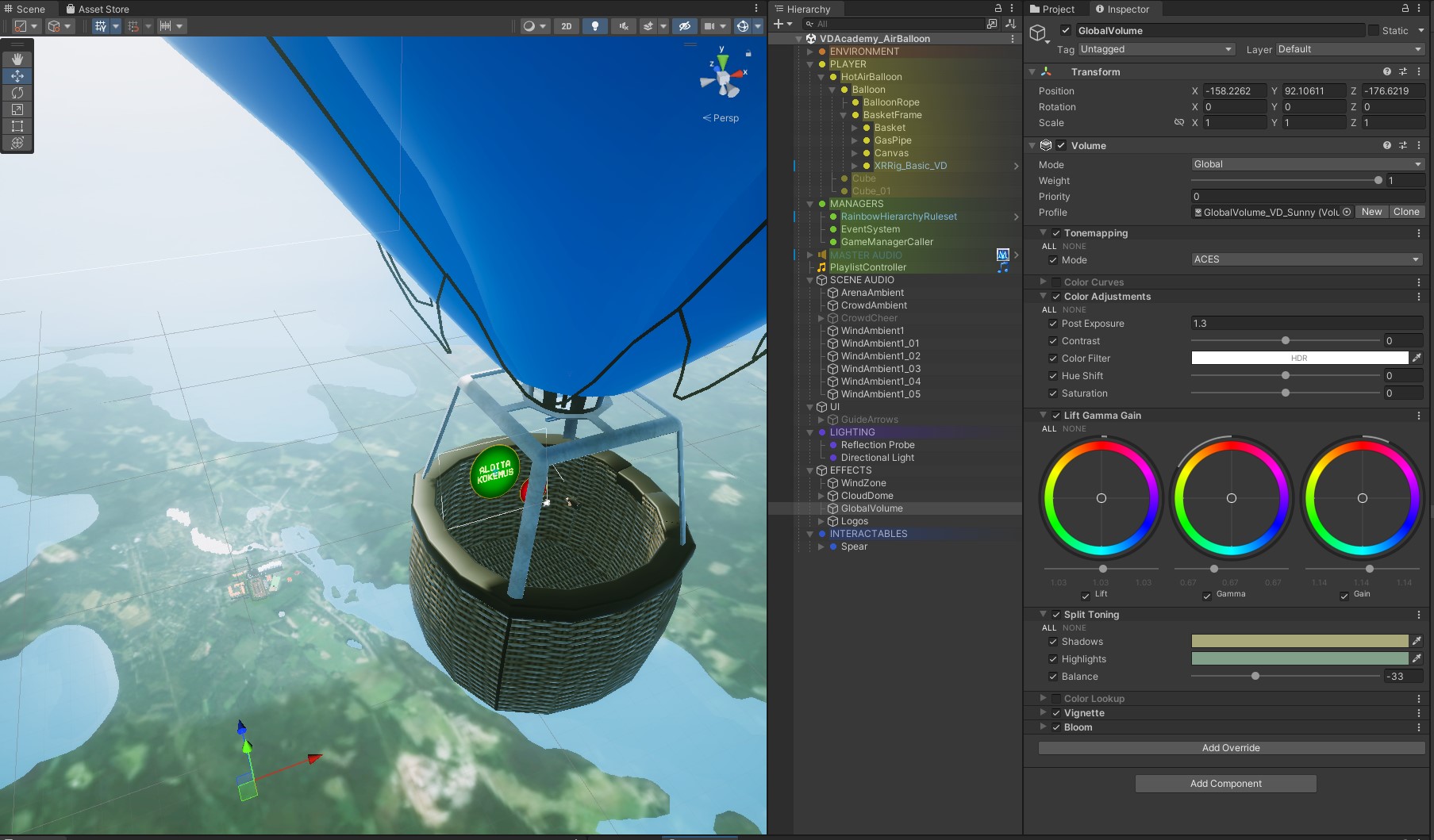Click the Add Component button
1434x840 pixels.
1225,784
